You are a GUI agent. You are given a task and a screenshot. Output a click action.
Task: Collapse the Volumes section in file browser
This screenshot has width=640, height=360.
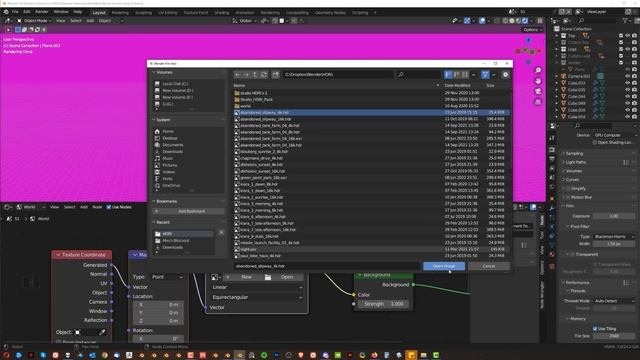154,72
